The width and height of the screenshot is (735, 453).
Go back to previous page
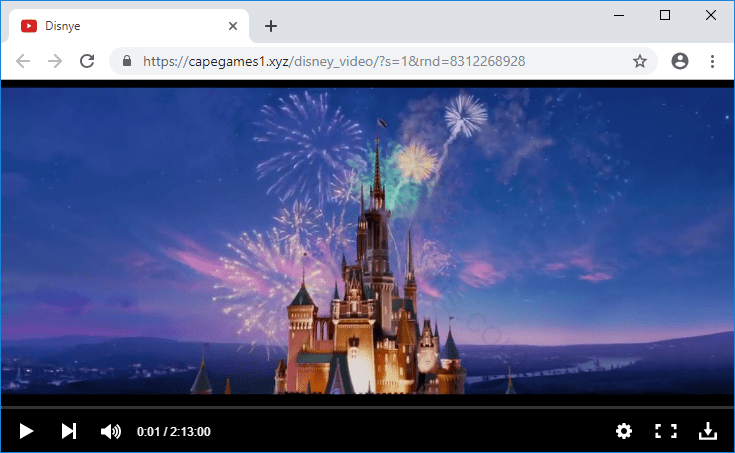pos(22,61)
